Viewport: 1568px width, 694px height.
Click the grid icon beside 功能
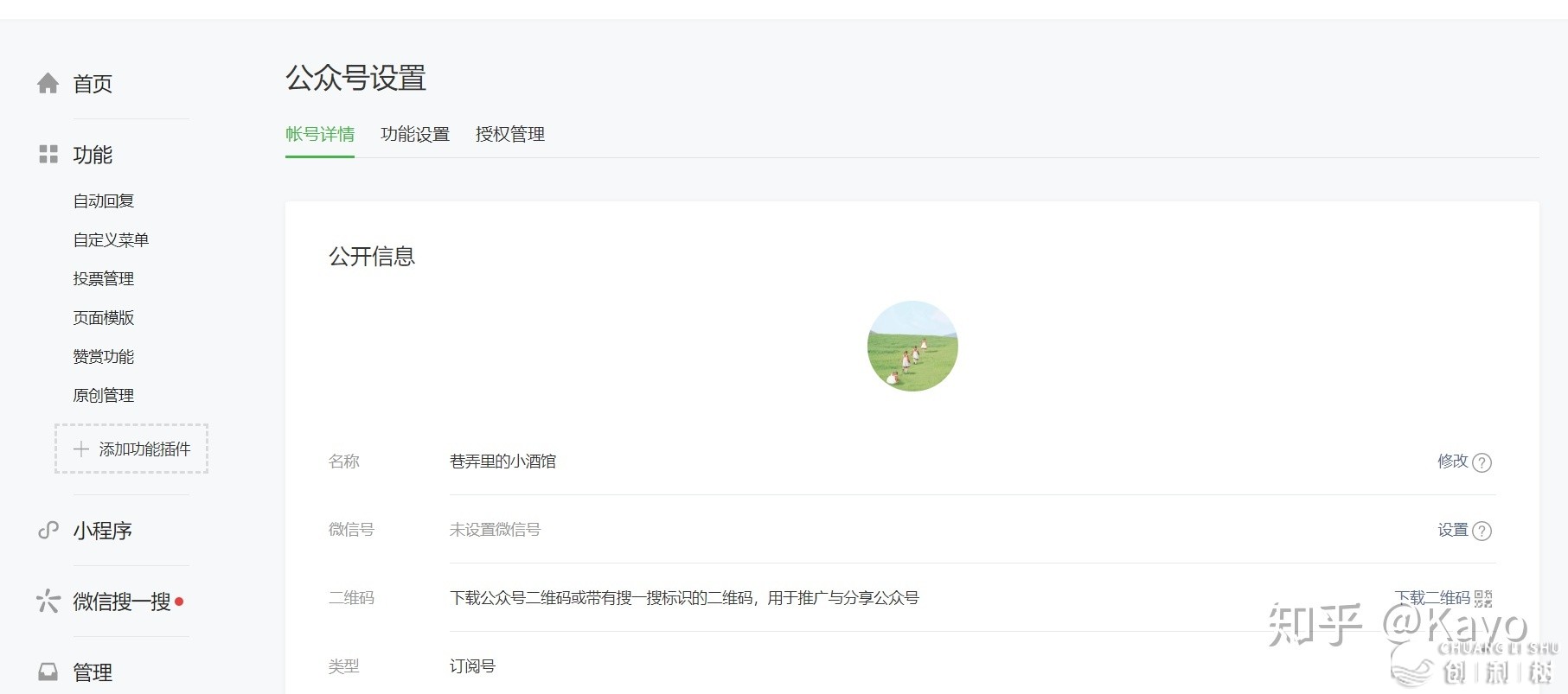(x=48, y=155)
